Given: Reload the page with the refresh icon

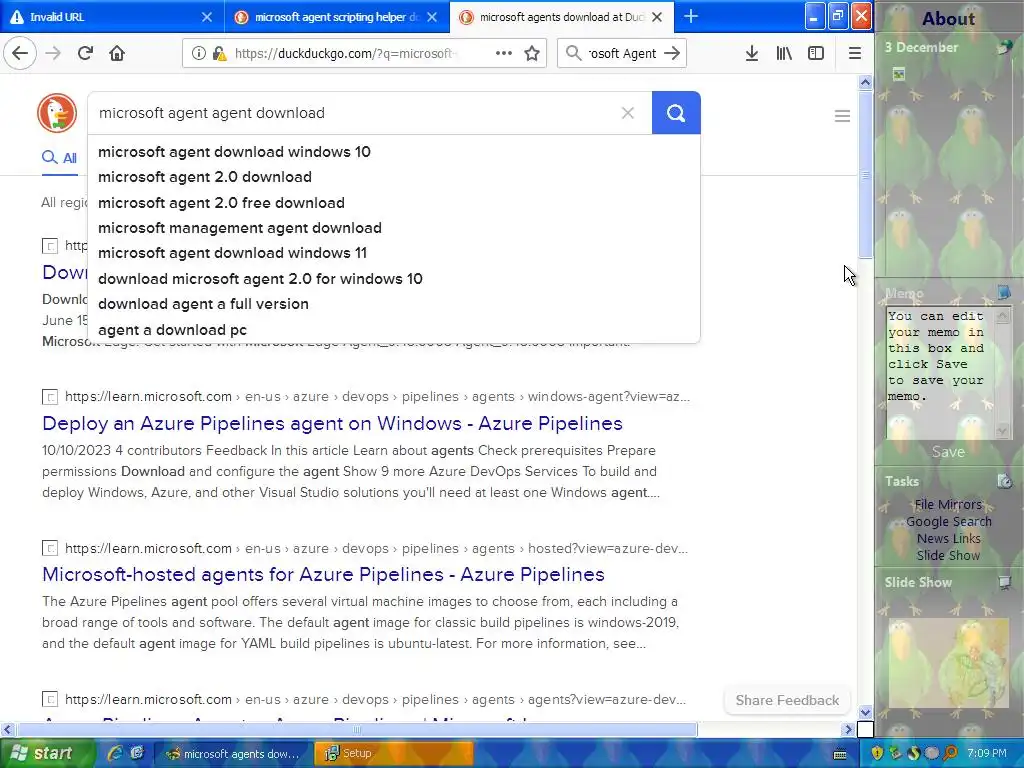Looking at the screenshot, I should [85, 53].
